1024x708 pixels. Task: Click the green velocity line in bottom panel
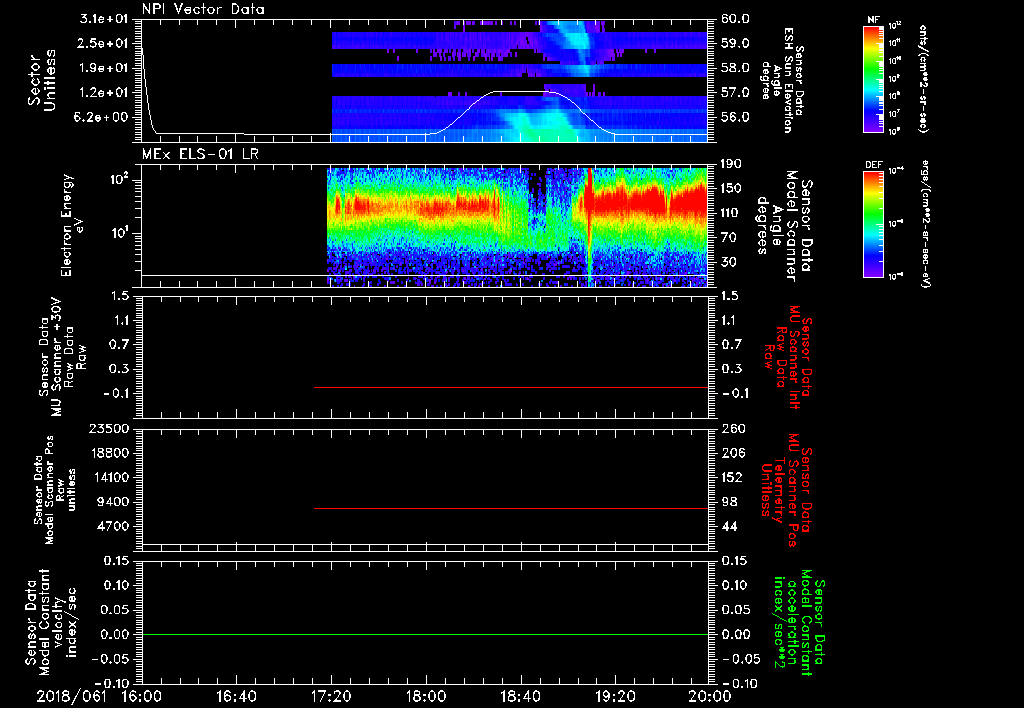(x=425, y=634)
